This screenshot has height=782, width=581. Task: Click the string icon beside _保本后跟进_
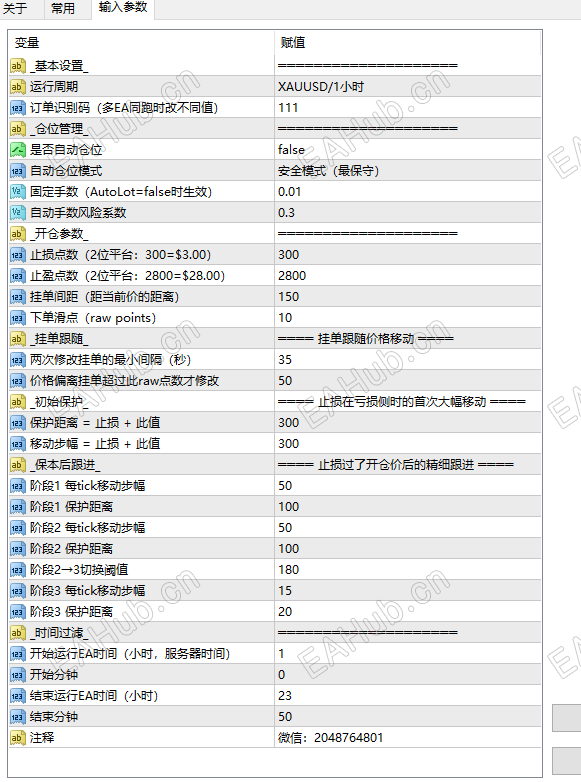[x=17, y=465]
